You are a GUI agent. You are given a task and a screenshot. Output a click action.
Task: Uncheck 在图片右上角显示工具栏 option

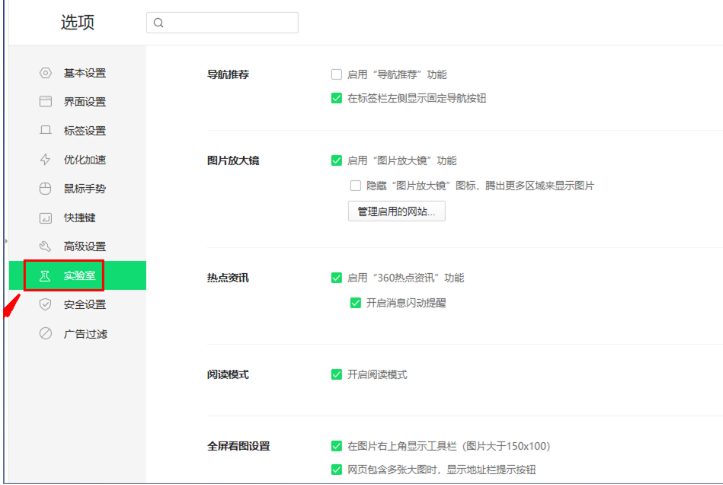pyautogui.click(x=337, y=446)
